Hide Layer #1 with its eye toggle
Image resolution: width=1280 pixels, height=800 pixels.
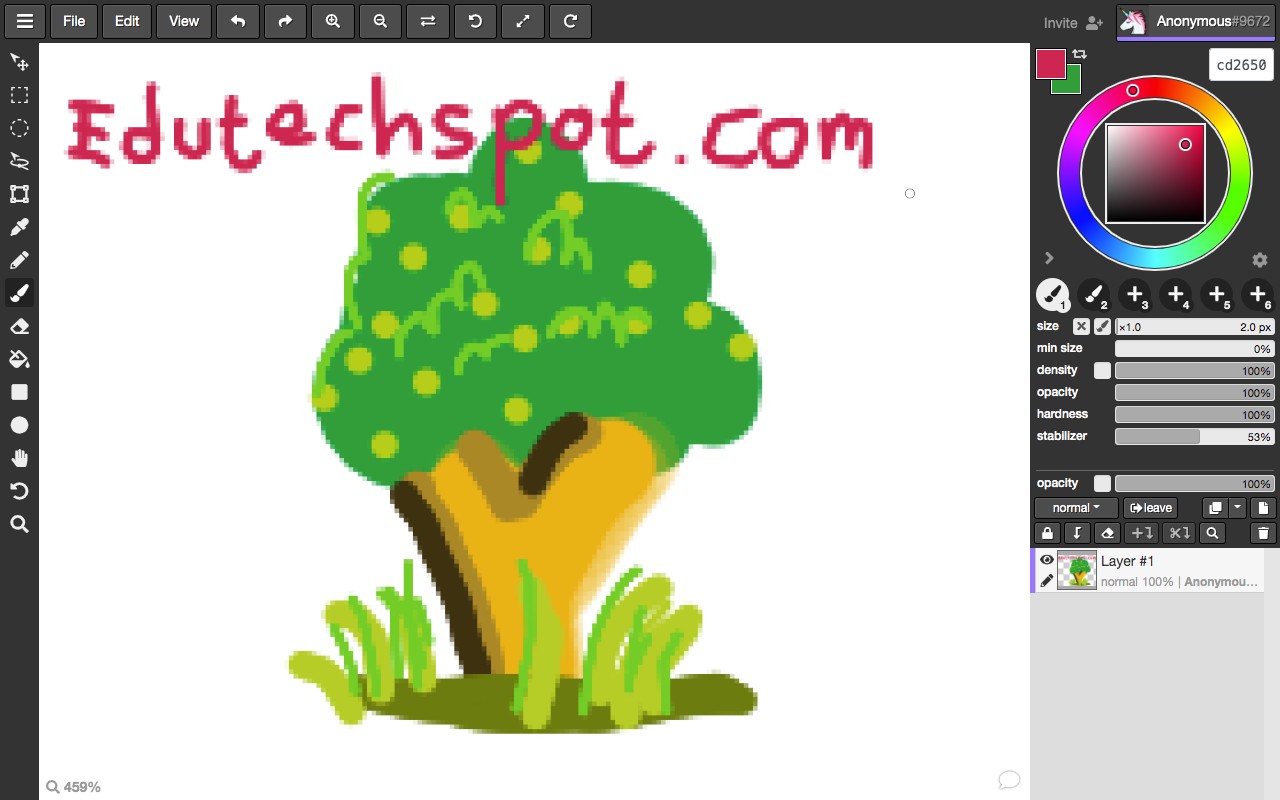click(x=1046, y=559)
